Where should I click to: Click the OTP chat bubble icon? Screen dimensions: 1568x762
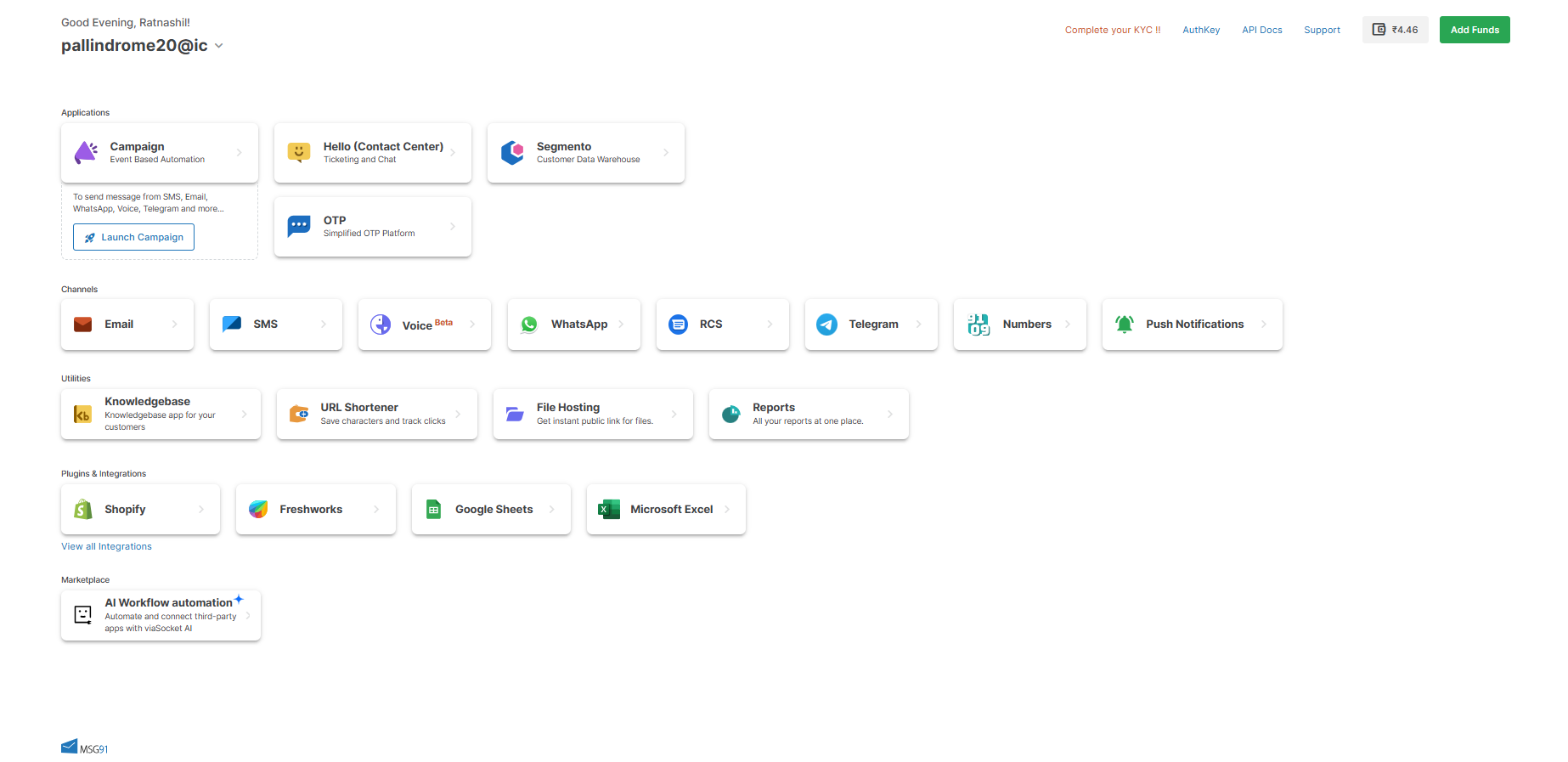299,226
